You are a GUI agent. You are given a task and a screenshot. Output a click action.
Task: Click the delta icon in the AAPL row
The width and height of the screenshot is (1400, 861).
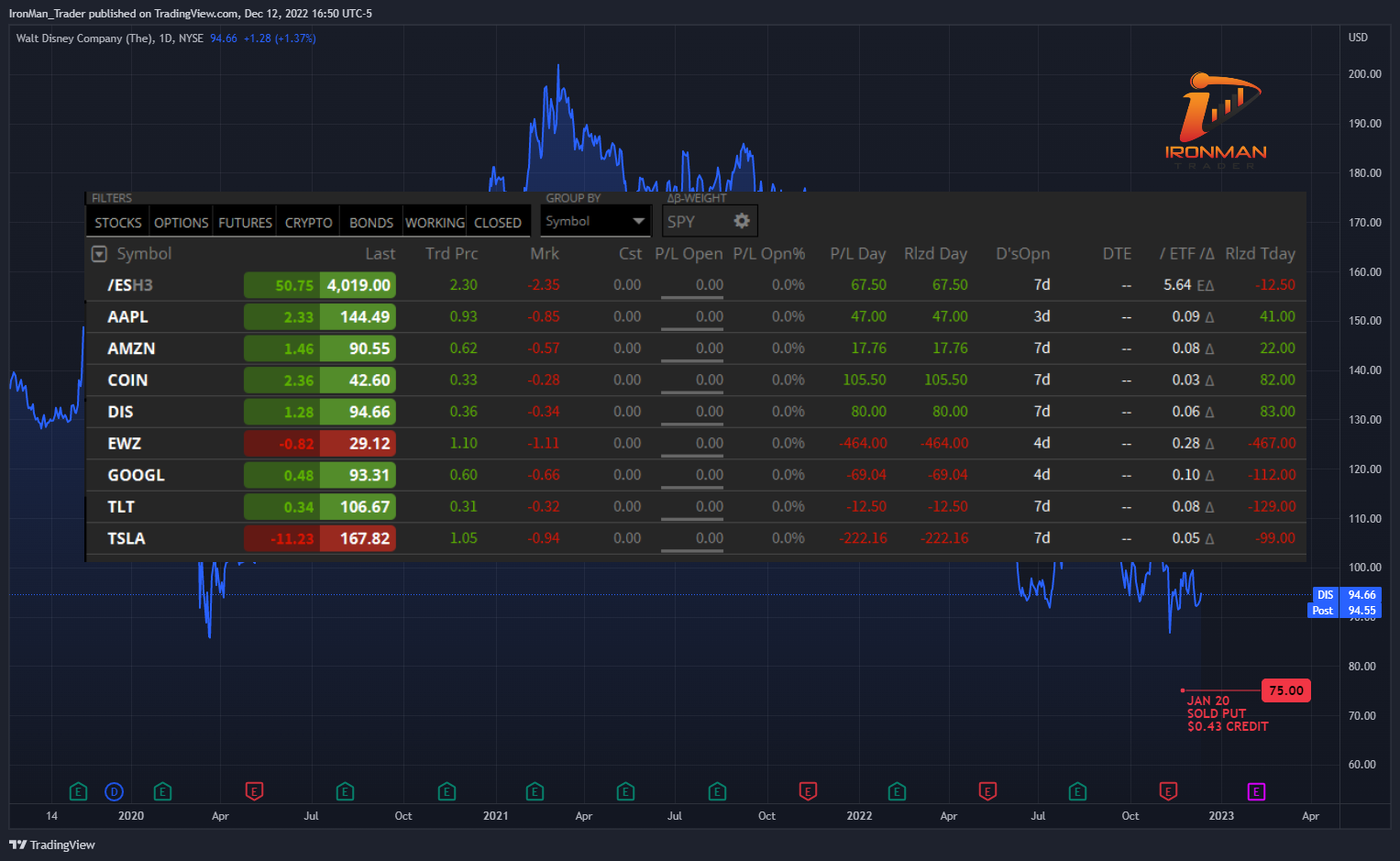click(x=1209, y=317)
